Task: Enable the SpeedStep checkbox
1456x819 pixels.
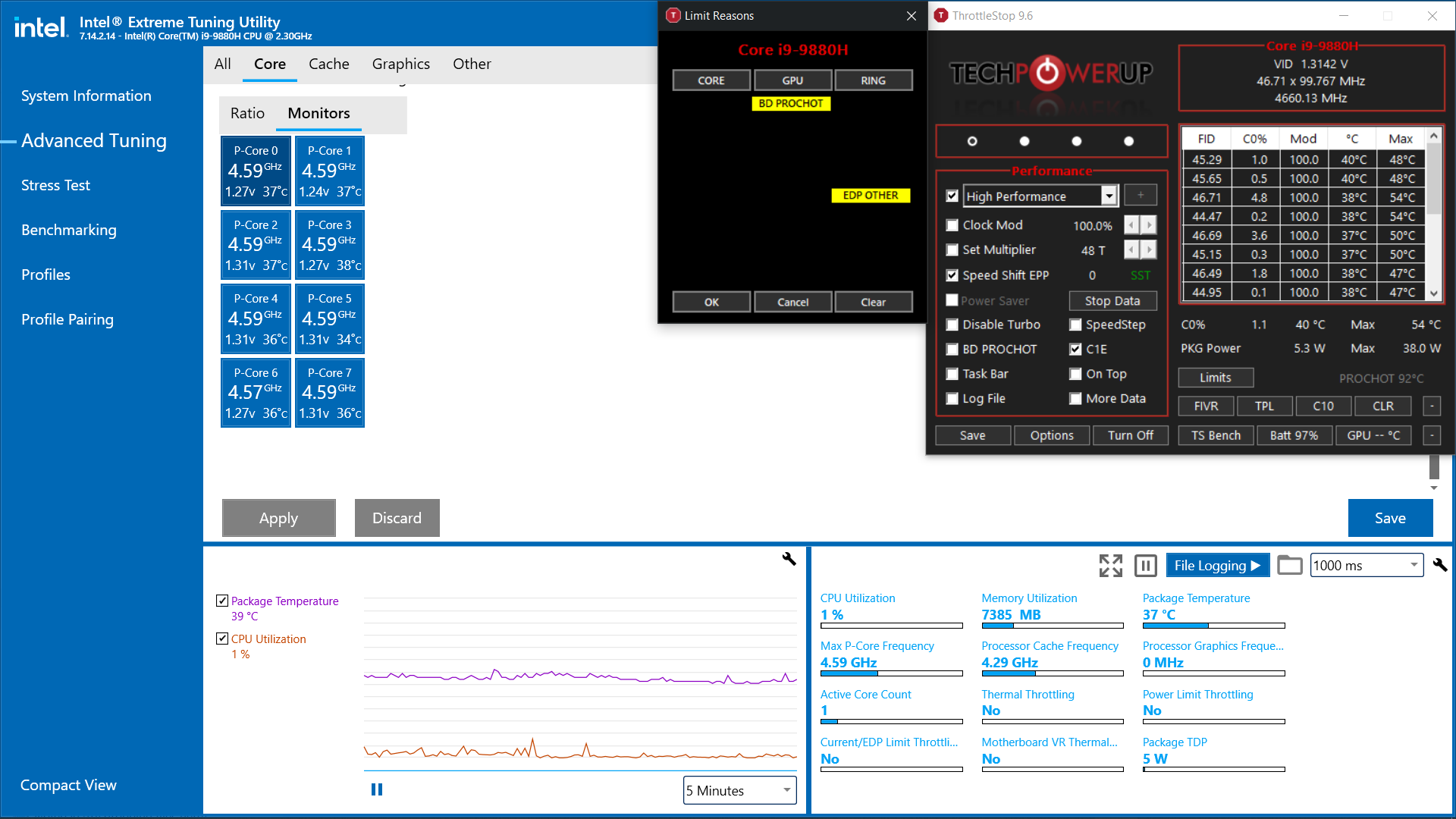Action: (x=1075, y=325)
